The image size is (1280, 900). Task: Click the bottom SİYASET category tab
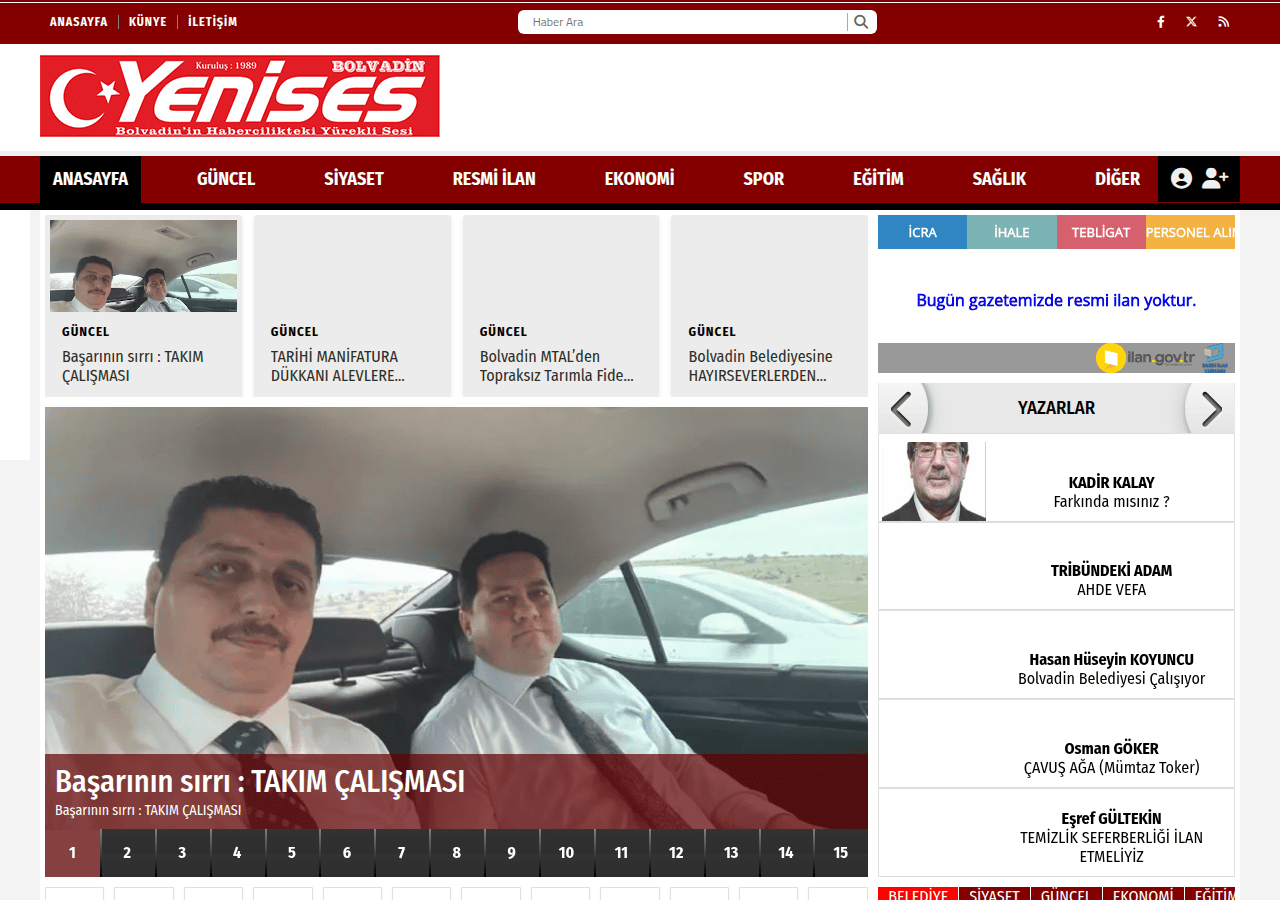pyautogui.click(x=994, y=894)
